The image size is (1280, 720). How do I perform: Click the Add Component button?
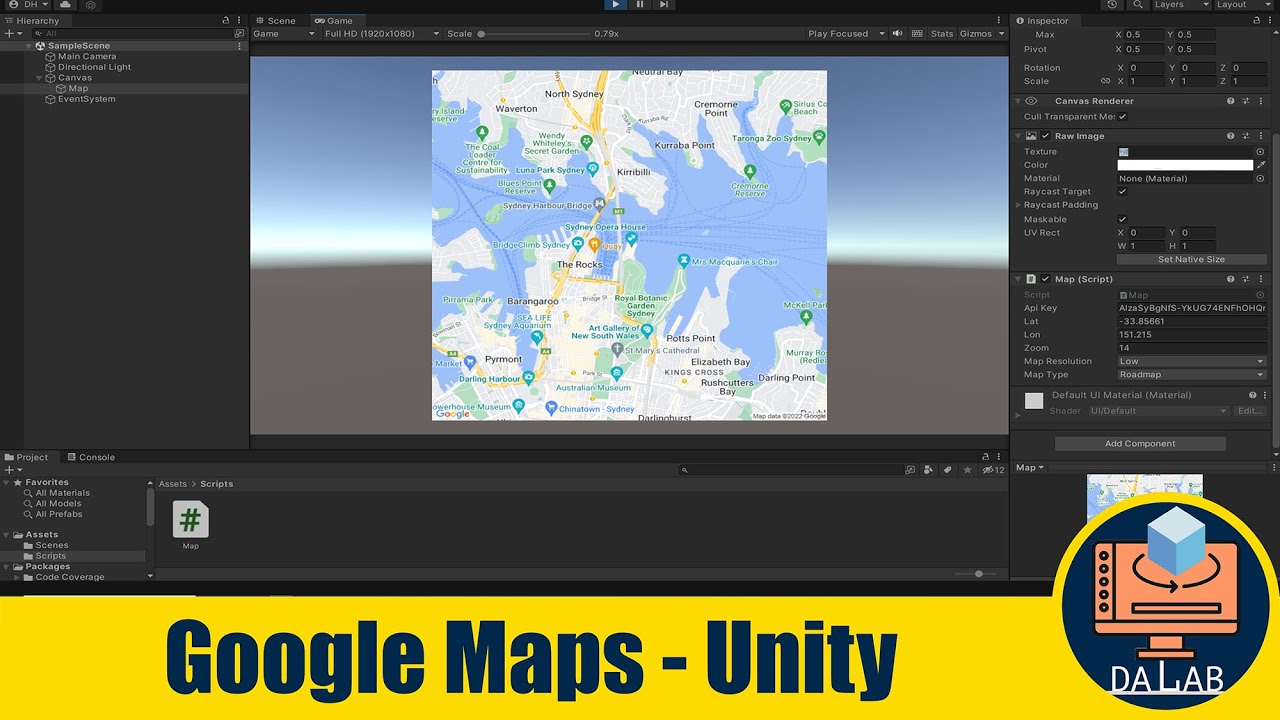tap(1140, 444)
